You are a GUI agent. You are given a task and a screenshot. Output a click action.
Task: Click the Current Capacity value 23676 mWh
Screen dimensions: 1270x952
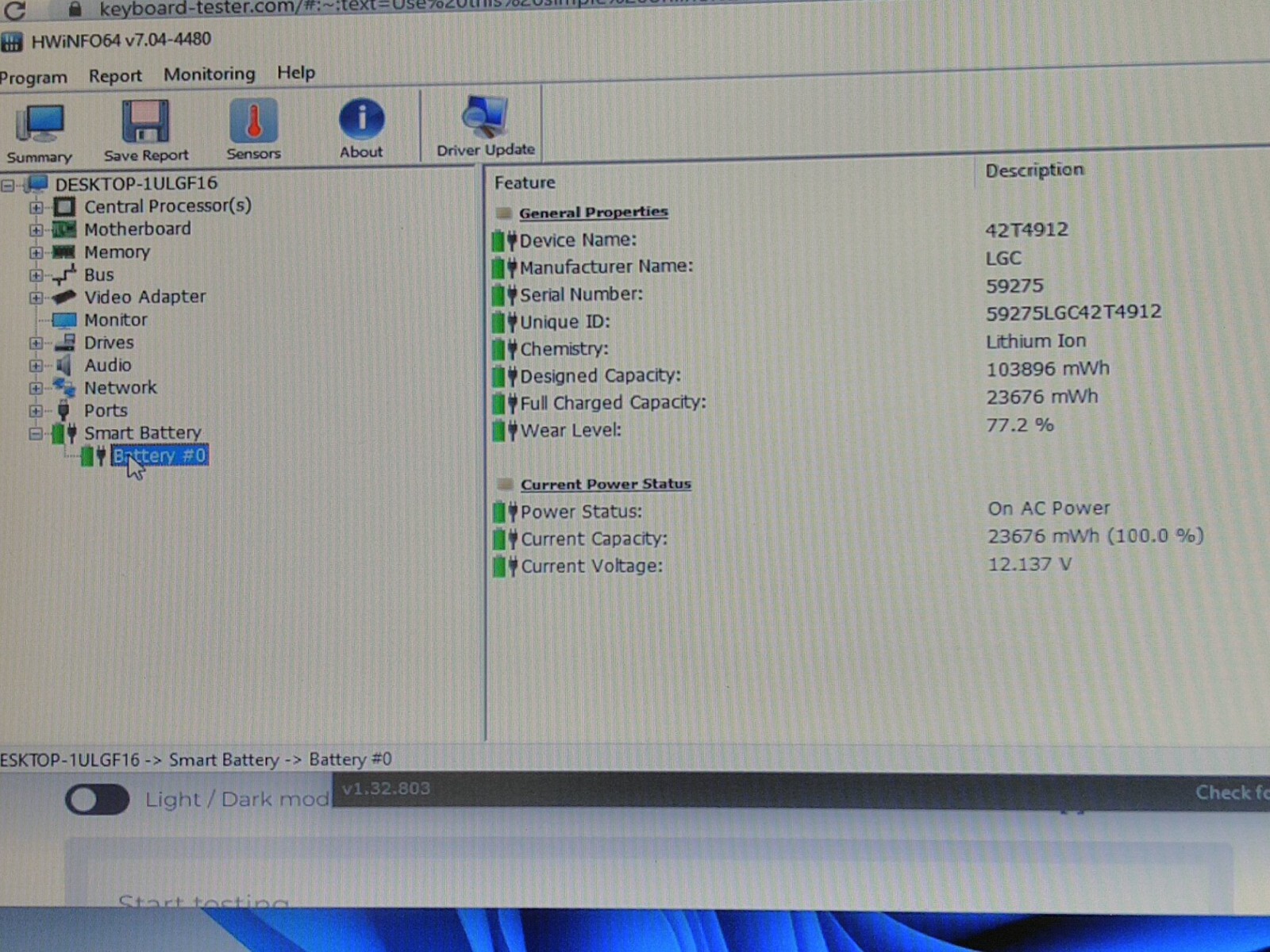pyautogui.click(x=1095, y=536)
